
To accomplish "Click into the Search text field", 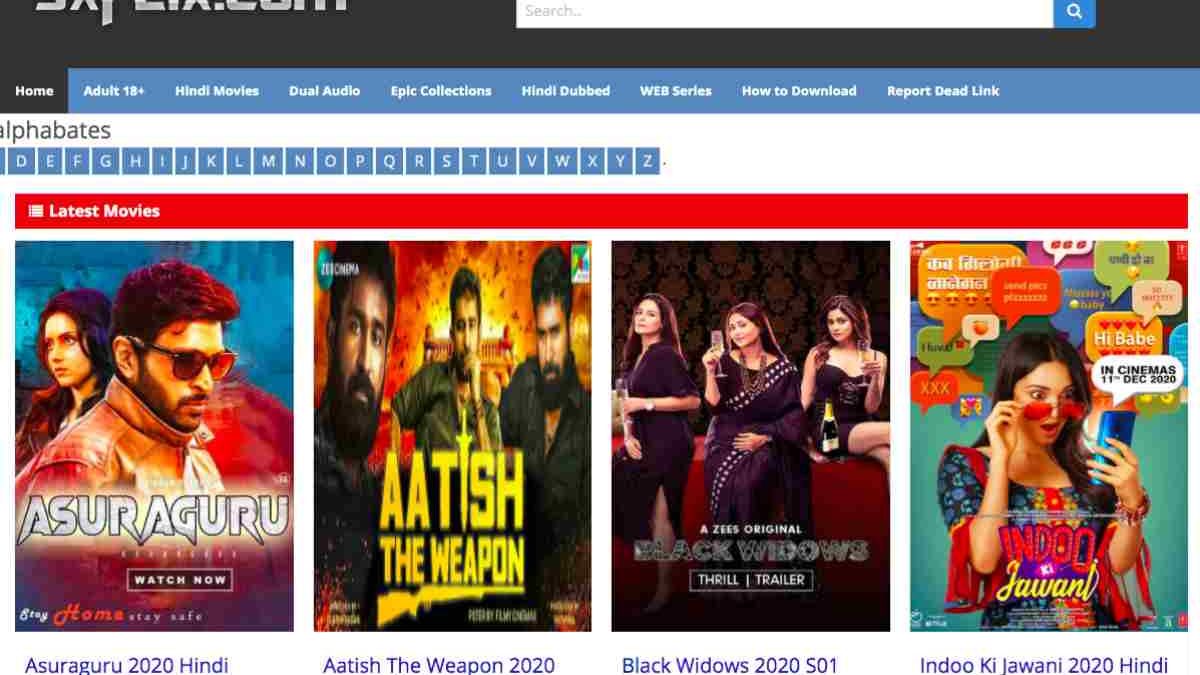I will 785,12.
